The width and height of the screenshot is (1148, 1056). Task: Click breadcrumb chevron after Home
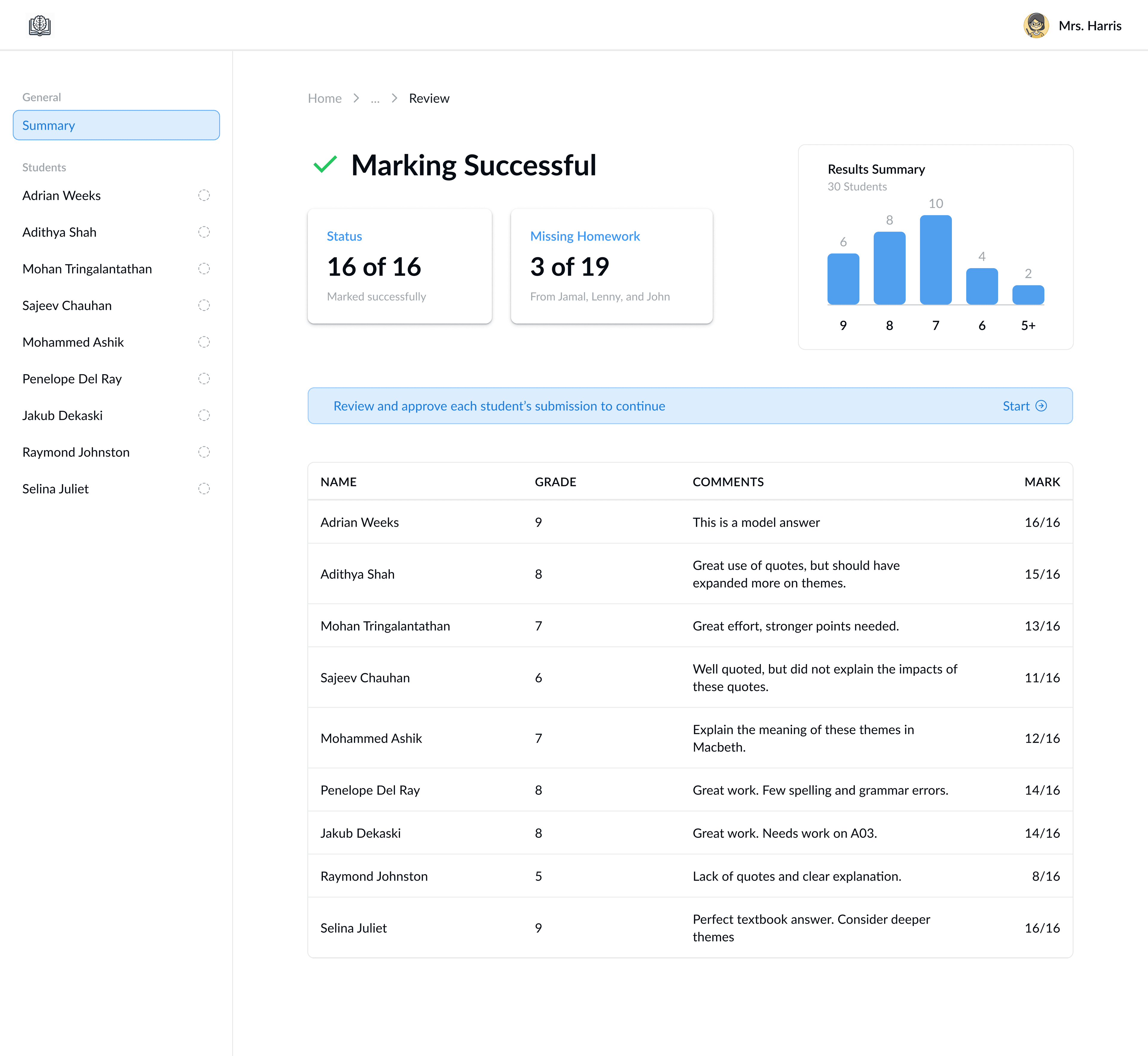point(356,98)
